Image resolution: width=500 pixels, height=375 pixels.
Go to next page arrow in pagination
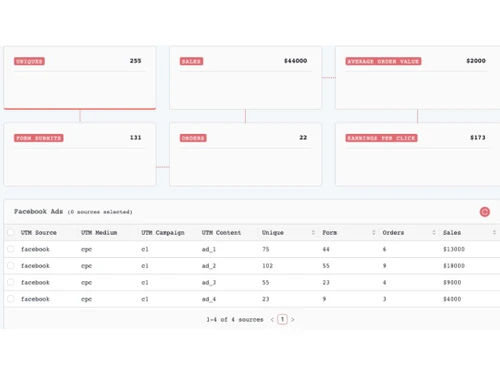click(x=293, y=320)
